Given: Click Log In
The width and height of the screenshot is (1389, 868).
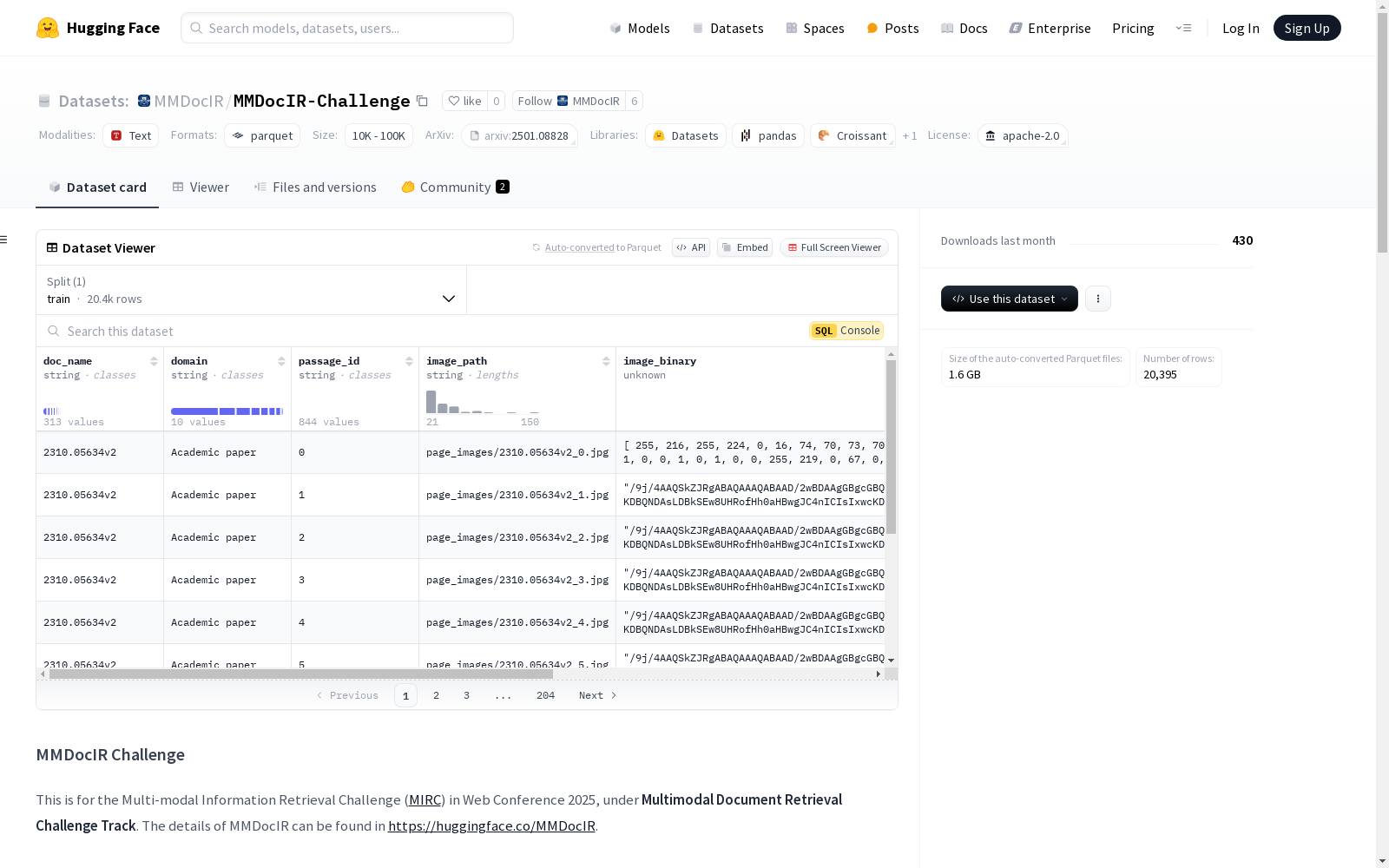Looking at the screenshot, I should (x=1241, y=28).
